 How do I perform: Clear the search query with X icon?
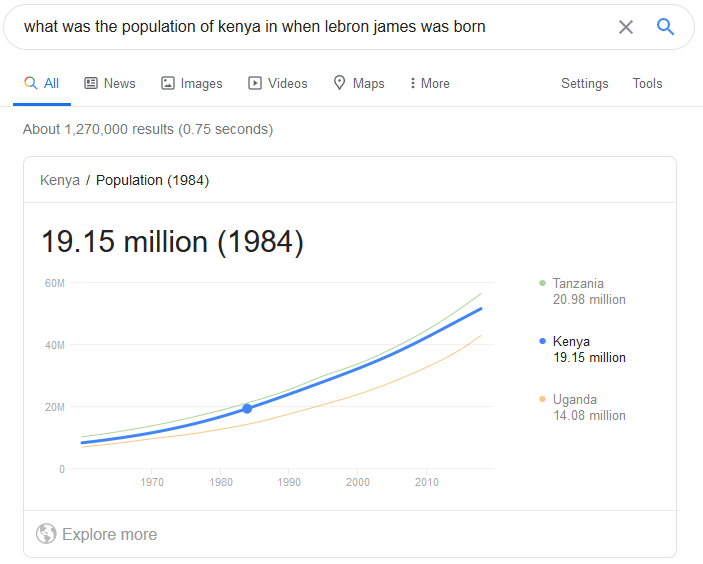pos(625,27)
